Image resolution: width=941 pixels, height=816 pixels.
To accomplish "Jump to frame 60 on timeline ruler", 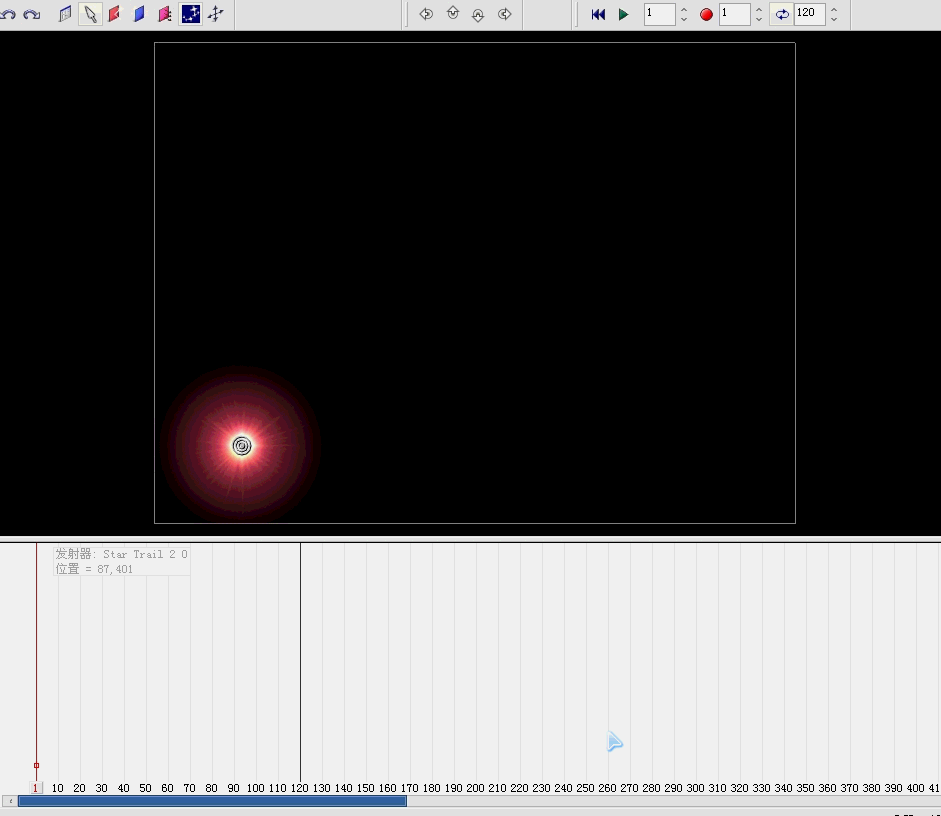I will (x=167, y=788).
